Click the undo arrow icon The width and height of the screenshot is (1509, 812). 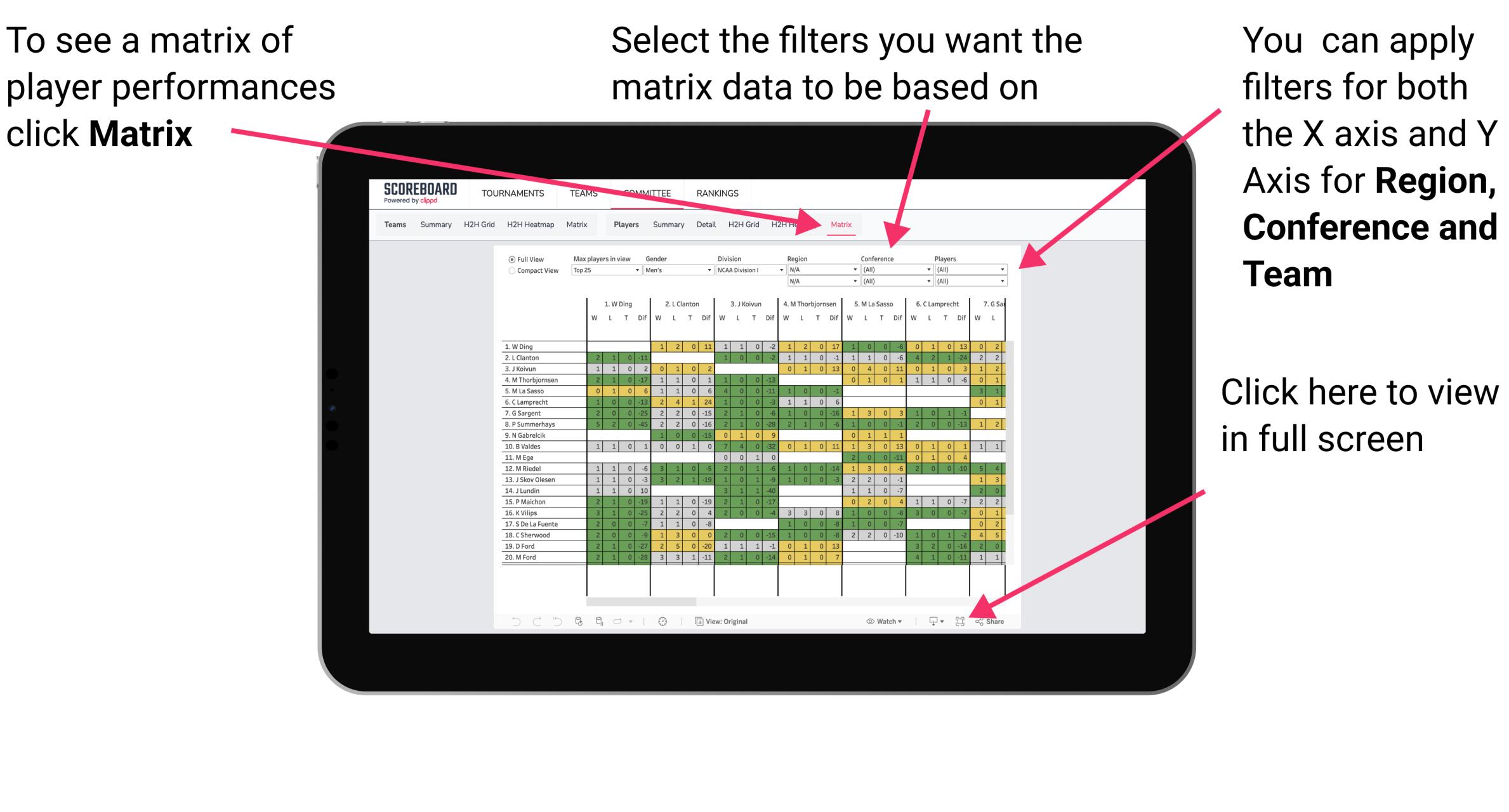point(510,620)
